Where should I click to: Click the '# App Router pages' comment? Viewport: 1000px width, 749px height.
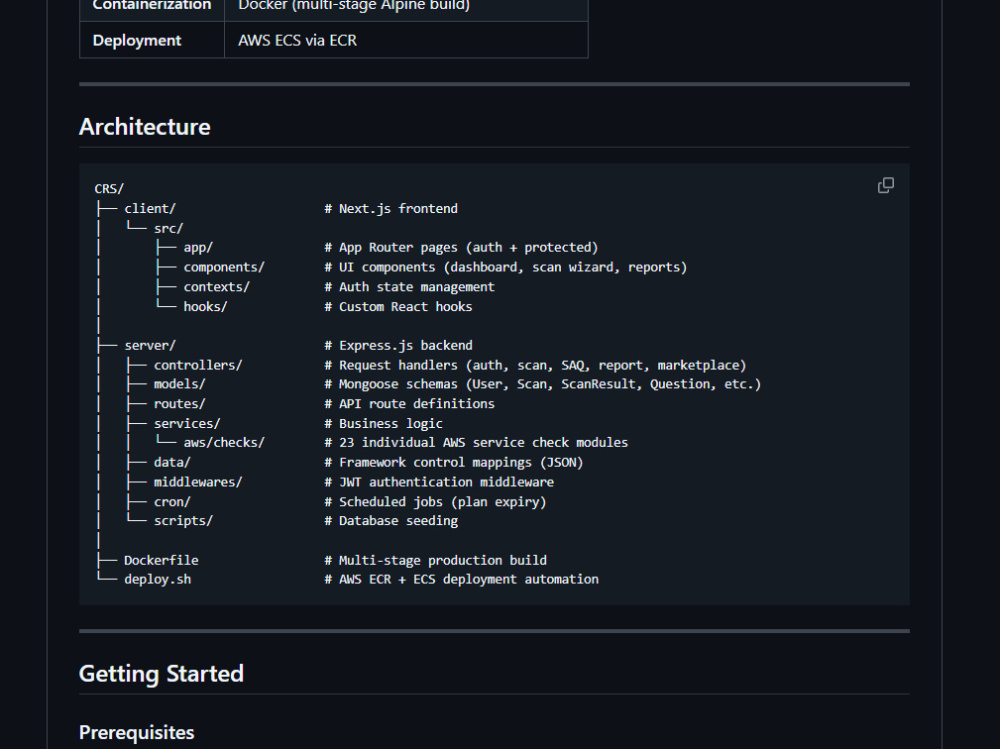coord(461,248)
